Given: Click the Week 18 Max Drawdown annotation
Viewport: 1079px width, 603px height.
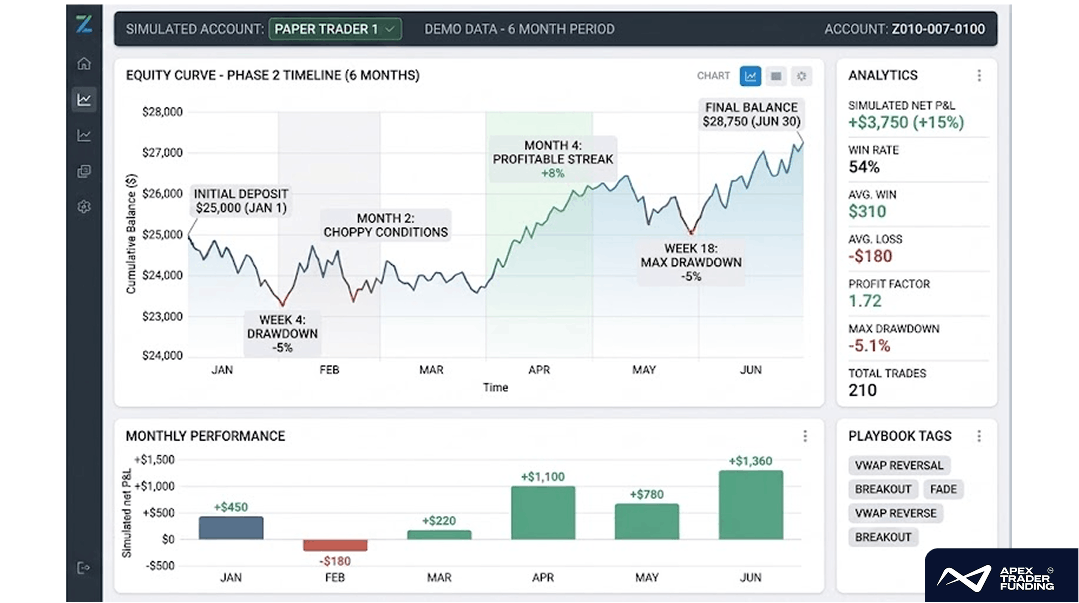Looking at the screenshot, I should click(x=691, y=262).
